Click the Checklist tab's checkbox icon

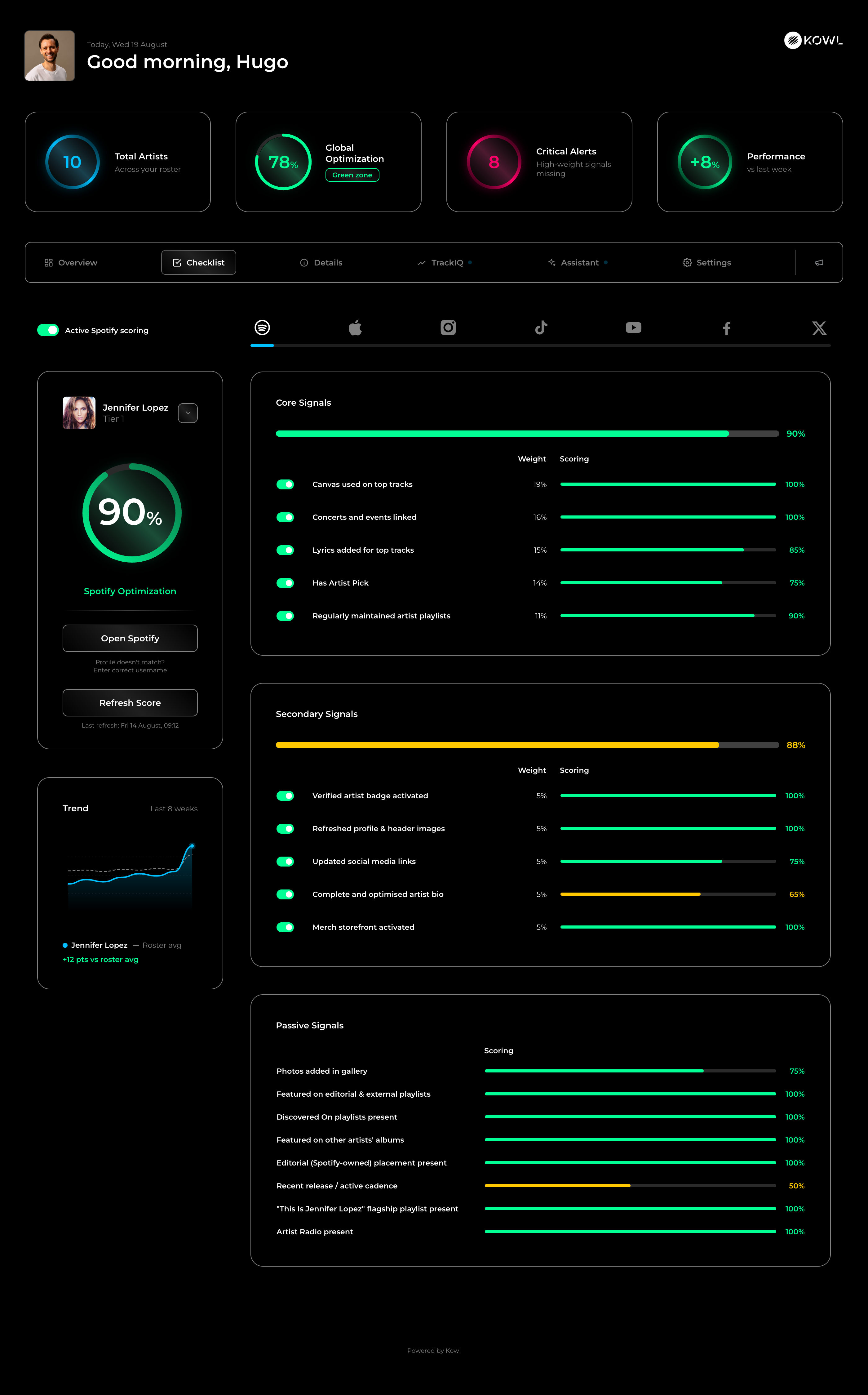[177, 262]
